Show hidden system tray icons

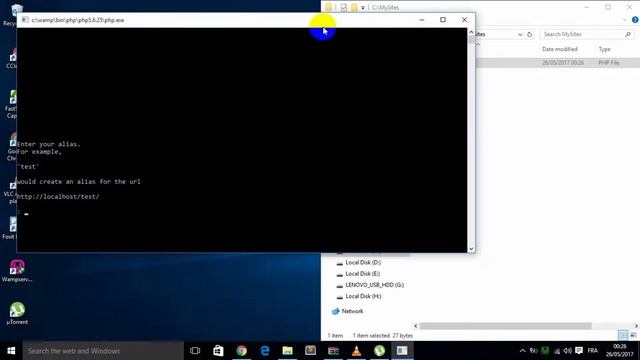[x=522, y=351]
